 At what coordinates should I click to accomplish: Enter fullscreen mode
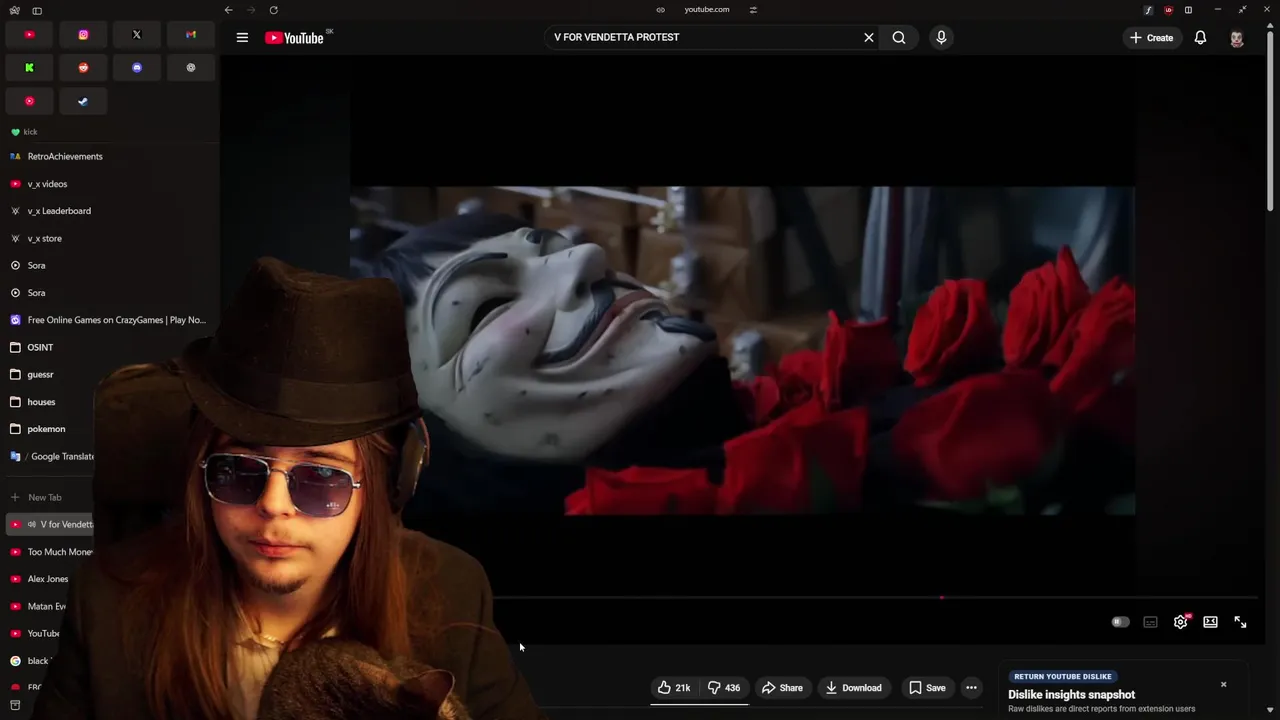point(1240,622)
